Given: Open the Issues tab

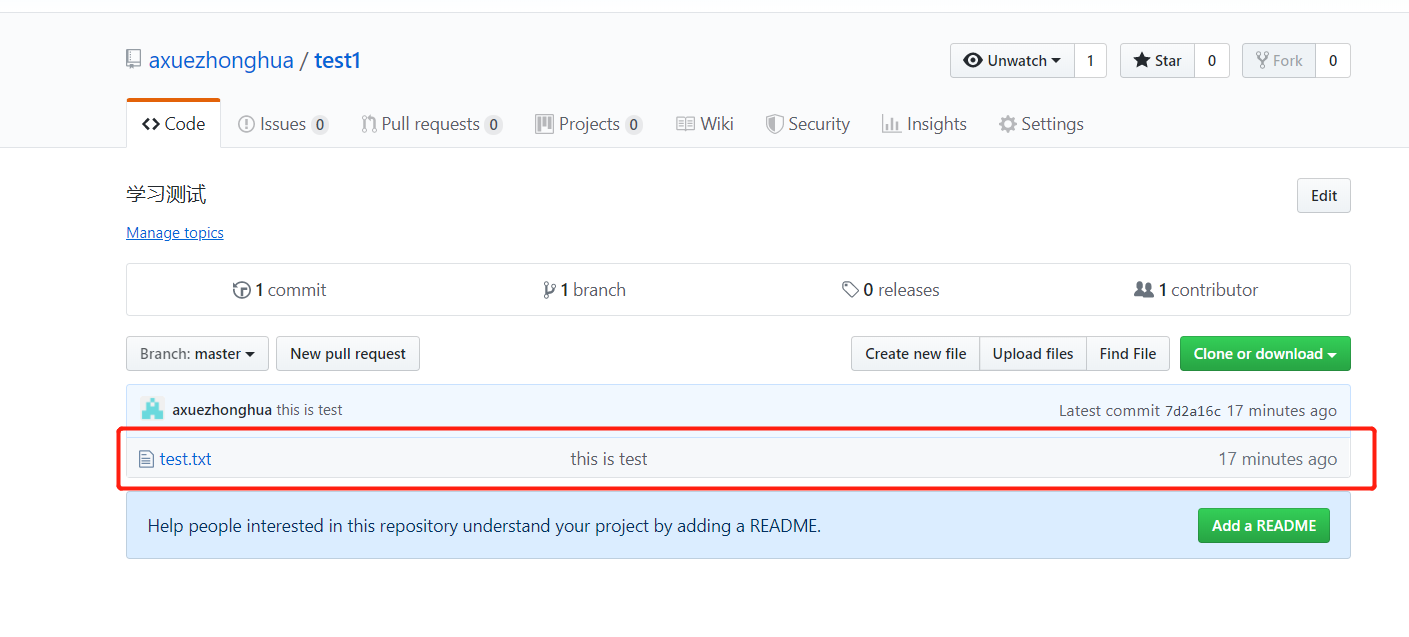Looking at the screenshot, I should point(283,124).
